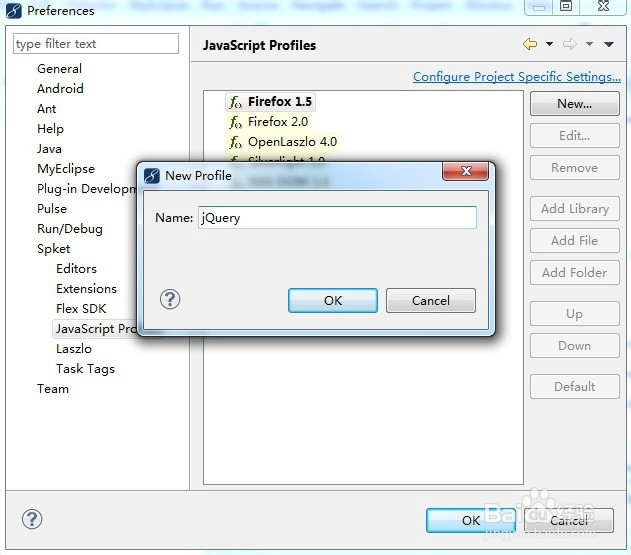
Task: Select Pulse in preferences tree
Action: (x=52, y=208)
